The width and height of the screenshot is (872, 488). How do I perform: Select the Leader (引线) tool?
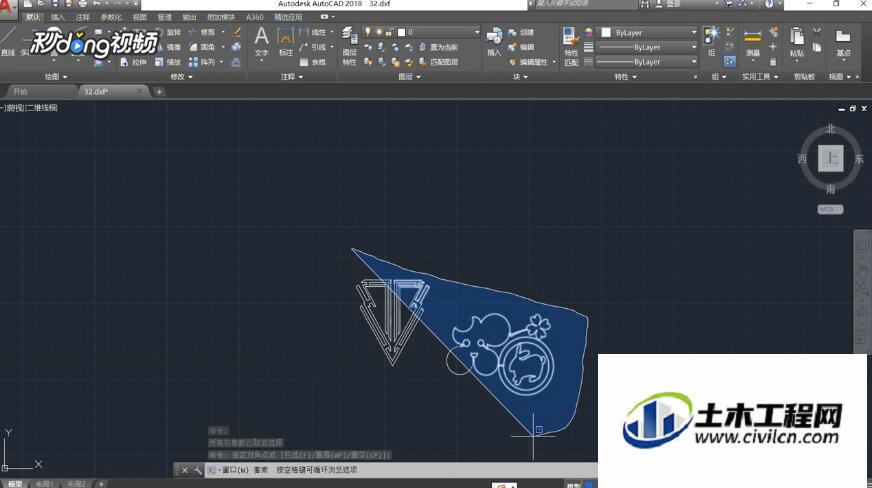click(x=313, y=47)
